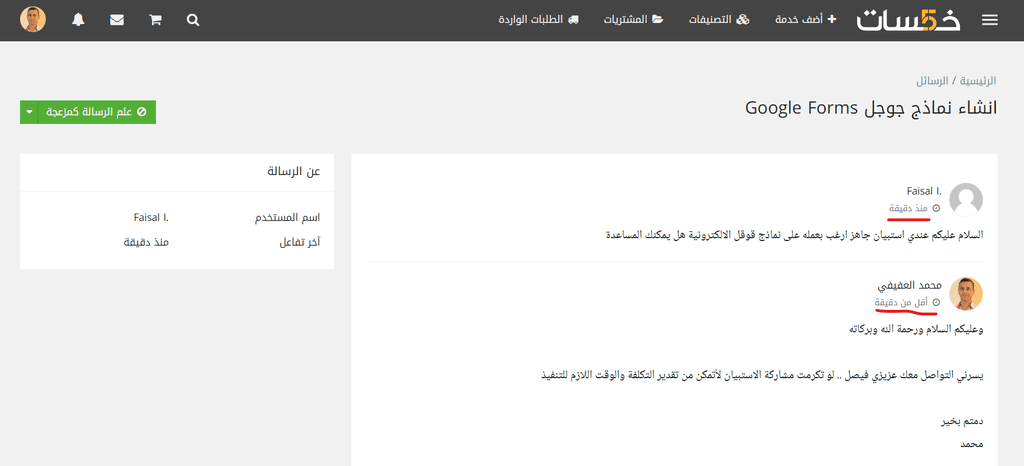The width and height of the screenshot is (1024, 466).
Task: Click the page title انشاء نماذج جوجل Google Forms
Action: tap(871, 108)
